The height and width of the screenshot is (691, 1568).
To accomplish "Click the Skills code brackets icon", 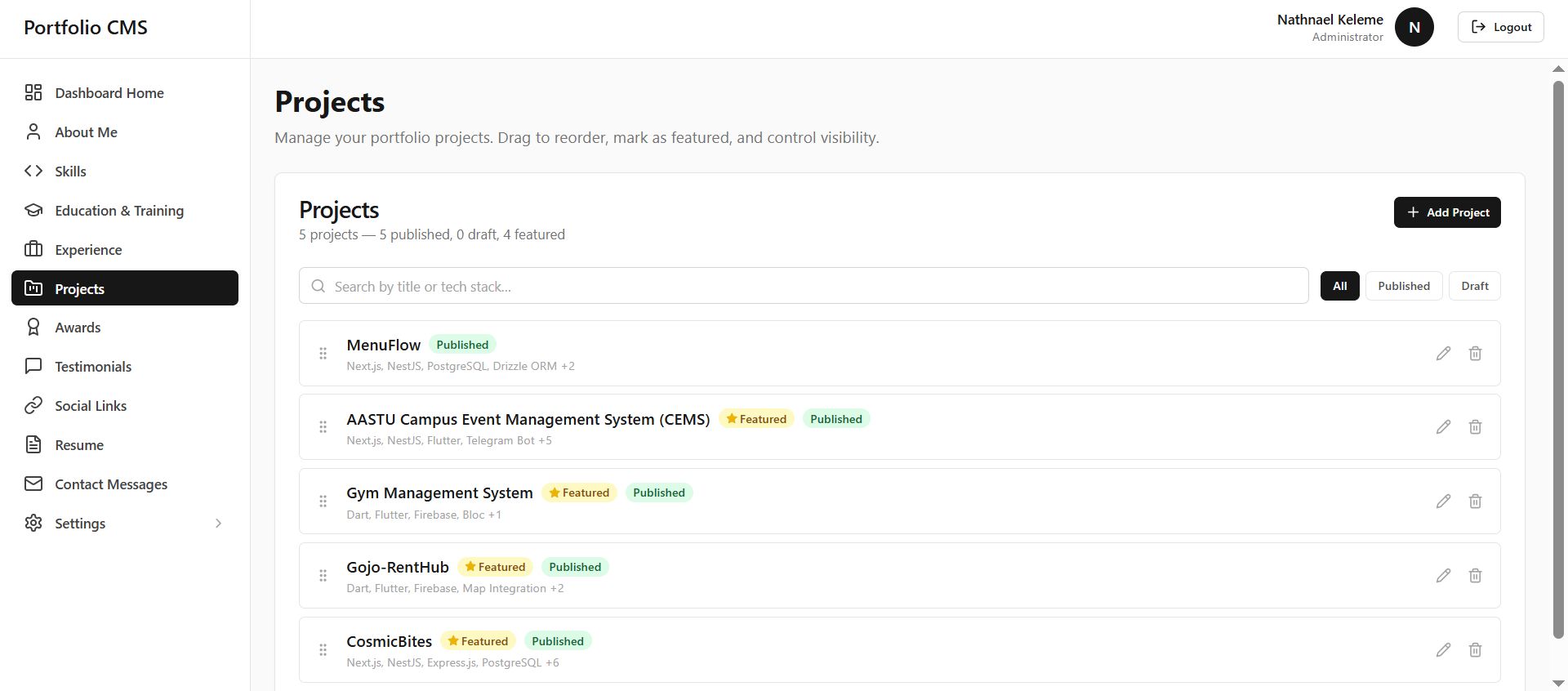I will click(33, 171).
